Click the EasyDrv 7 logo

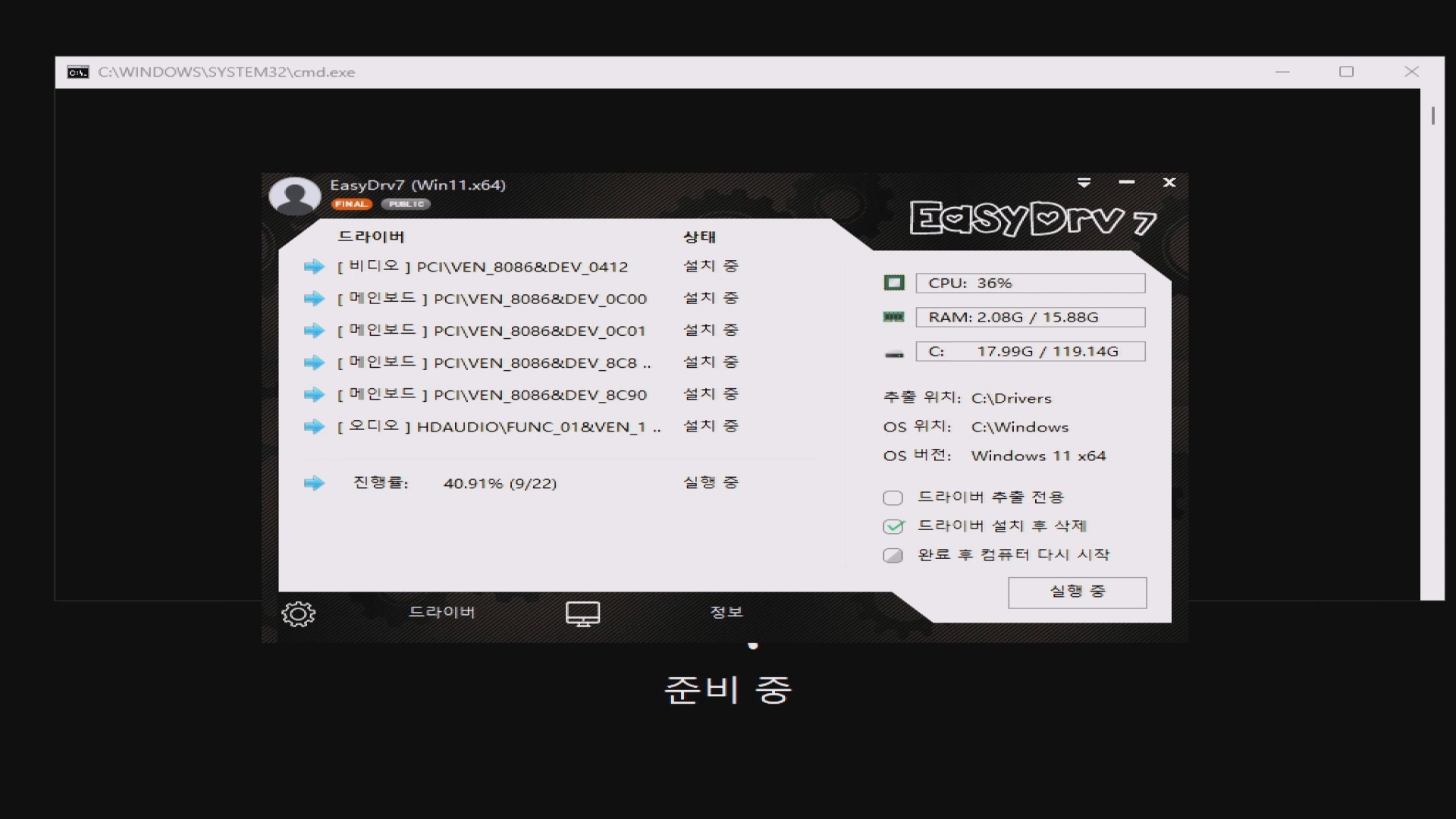click(x=1032, y=219)
